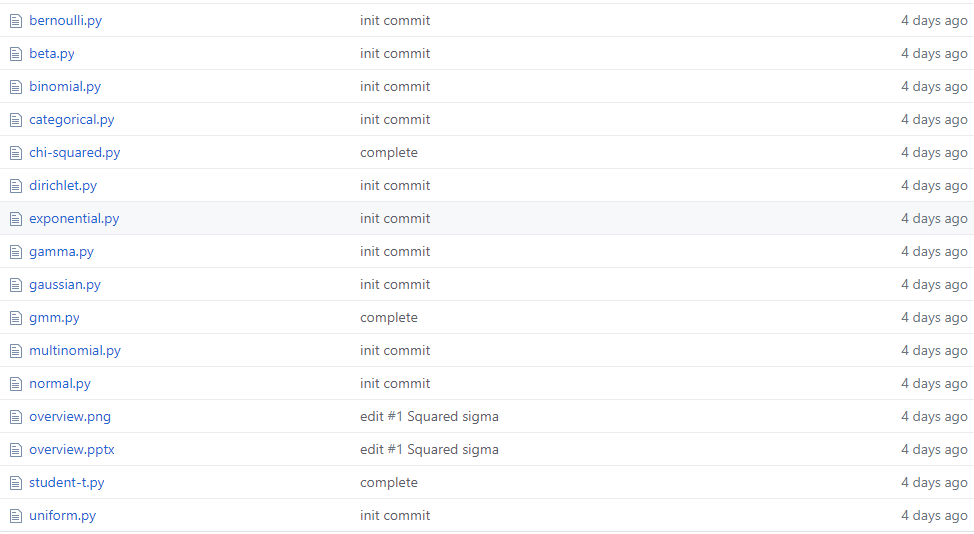Select the document icon for gmm.py
The image size is (974, 534).
pyautogui.click(x=16, y=319)
